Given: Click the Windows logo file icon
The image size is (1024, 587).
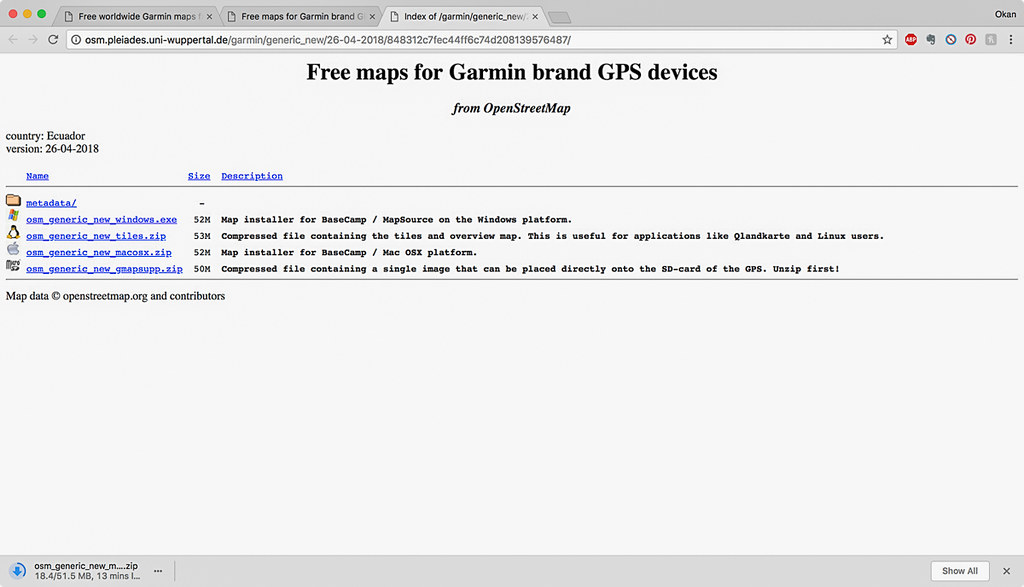Looking at the screenshot, I should pyautogui.click(x=13, y=216).
